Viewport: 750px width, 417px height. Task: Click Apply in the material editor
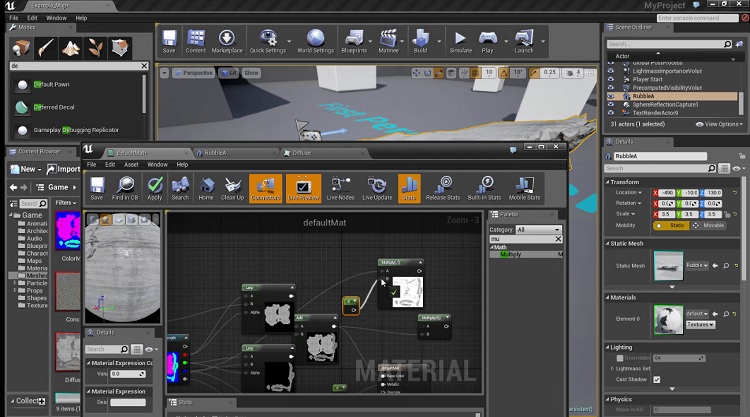pyautogui.click(x=154, y=188)
